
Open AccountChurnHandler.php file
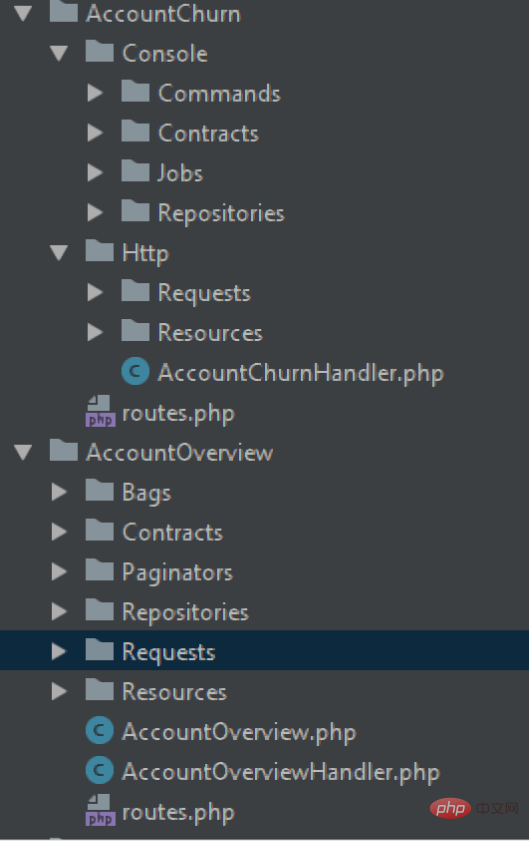[x=300, y=373]
